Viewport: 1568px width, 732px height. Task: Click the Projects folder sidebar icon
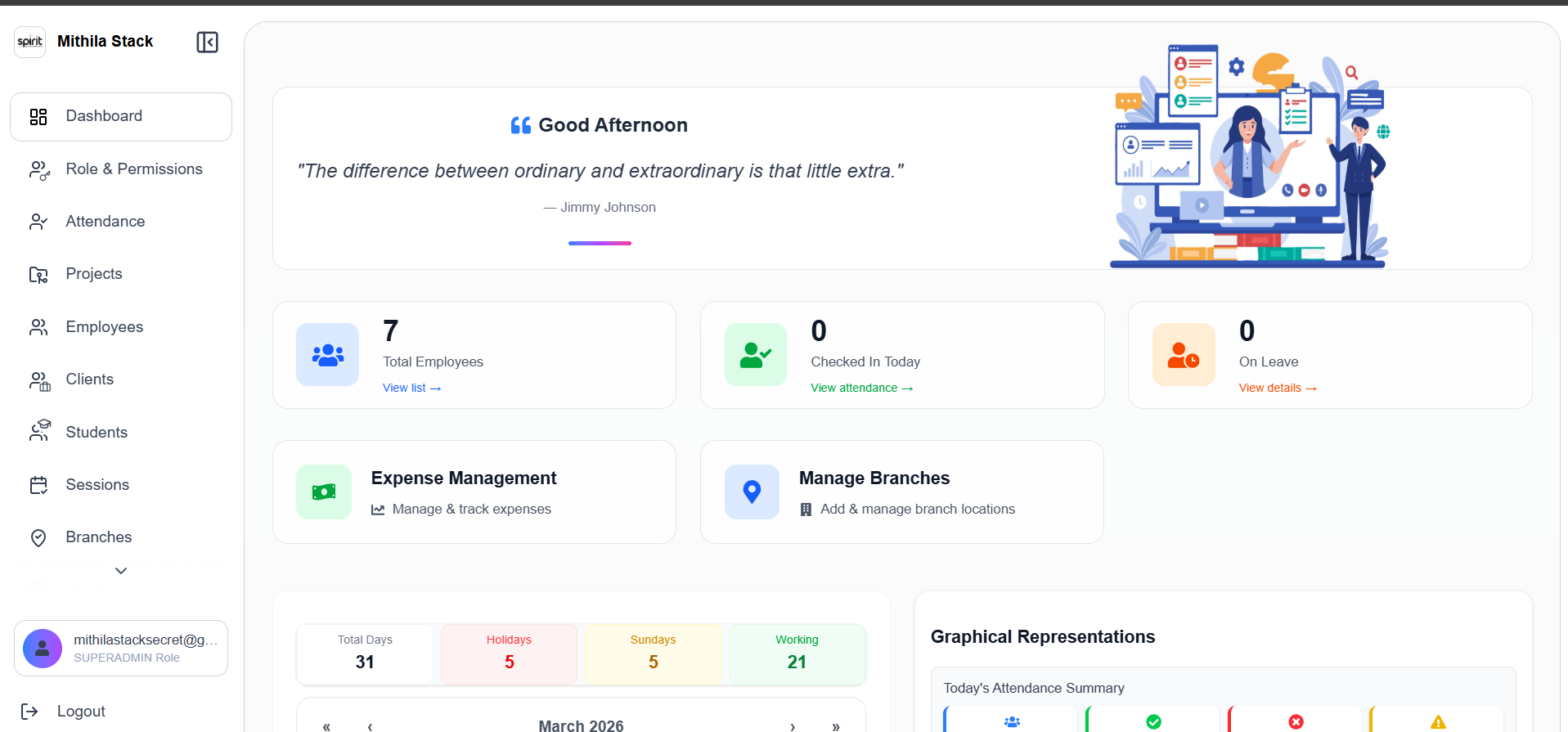(38, 275)
